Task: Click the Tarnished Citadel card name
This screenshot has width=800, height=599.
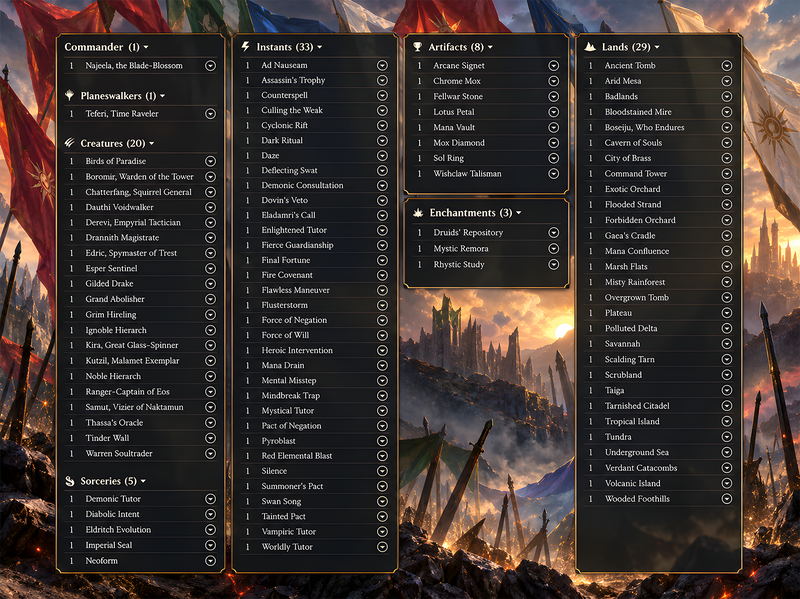Action: click(637, 406)
